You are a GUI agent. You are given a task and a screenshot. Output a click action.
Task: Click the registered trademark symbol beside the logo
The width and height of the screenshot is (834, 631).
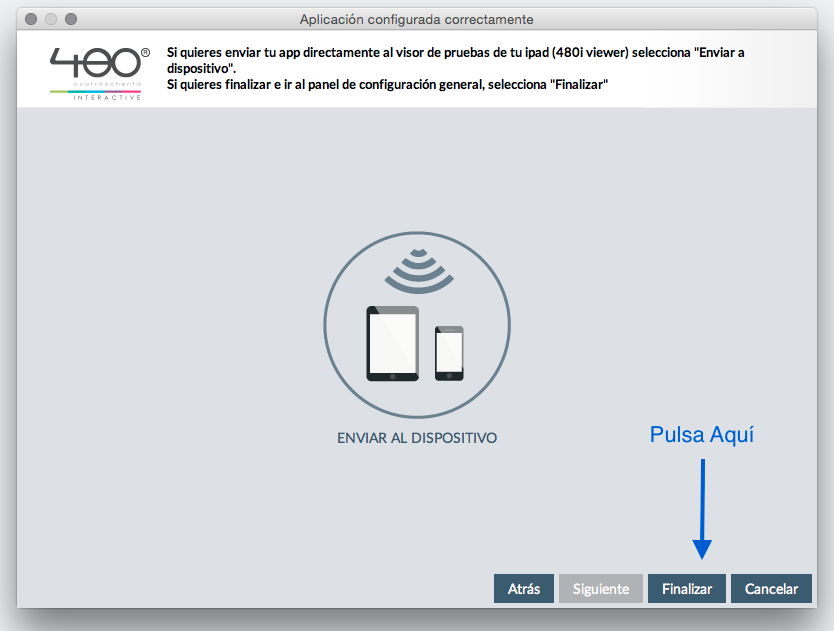(x=146, y=51)
